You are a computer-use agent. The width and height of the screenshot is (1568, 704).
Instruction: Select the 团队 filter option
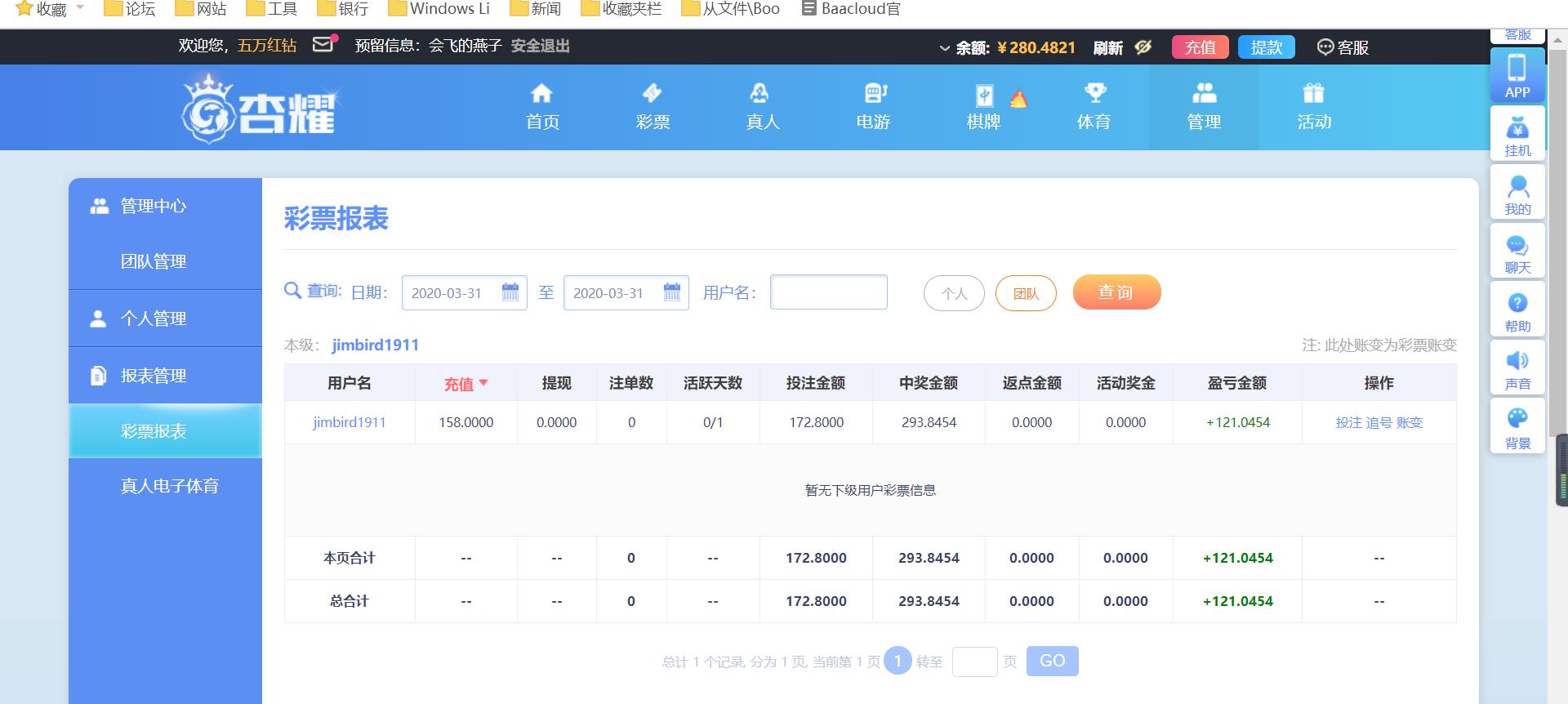click(1026, 293)
